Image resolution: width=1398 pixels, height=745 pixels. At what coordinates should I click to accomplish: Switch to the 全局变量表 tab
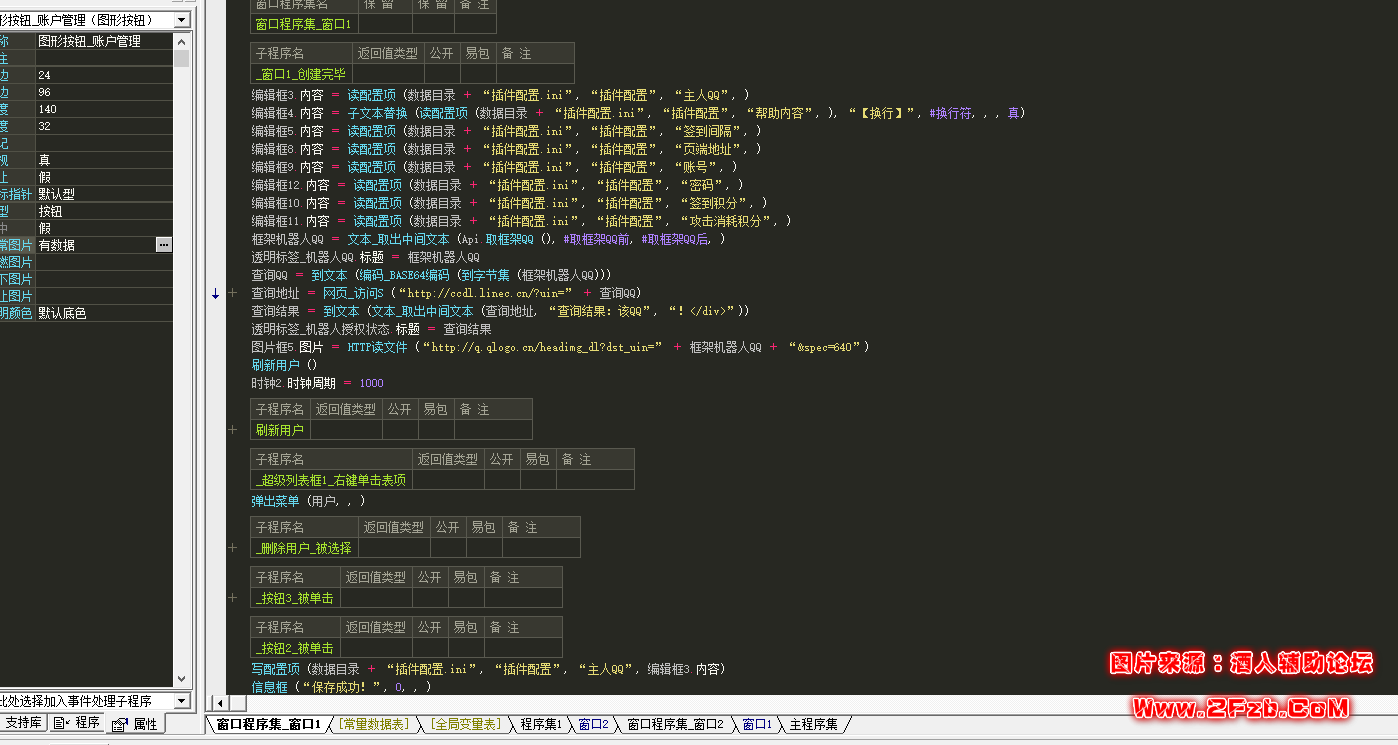point(466,724)
